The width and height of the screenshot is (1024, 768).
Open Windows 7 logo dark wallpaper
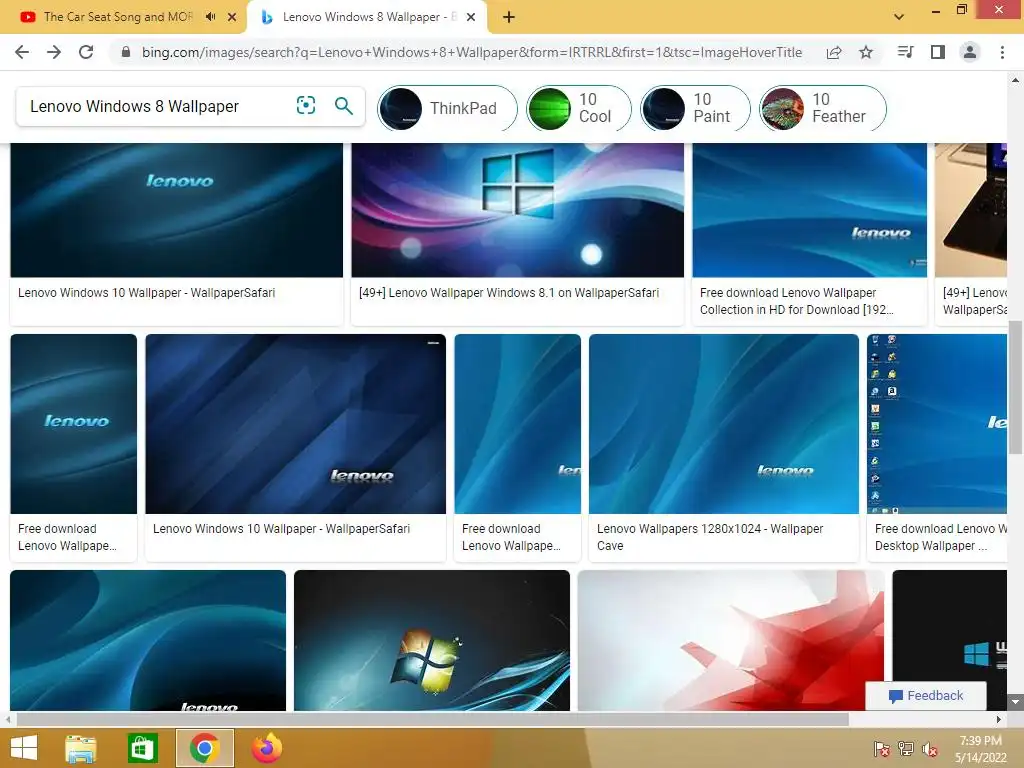pyautogui.click(x=432, y=640)
